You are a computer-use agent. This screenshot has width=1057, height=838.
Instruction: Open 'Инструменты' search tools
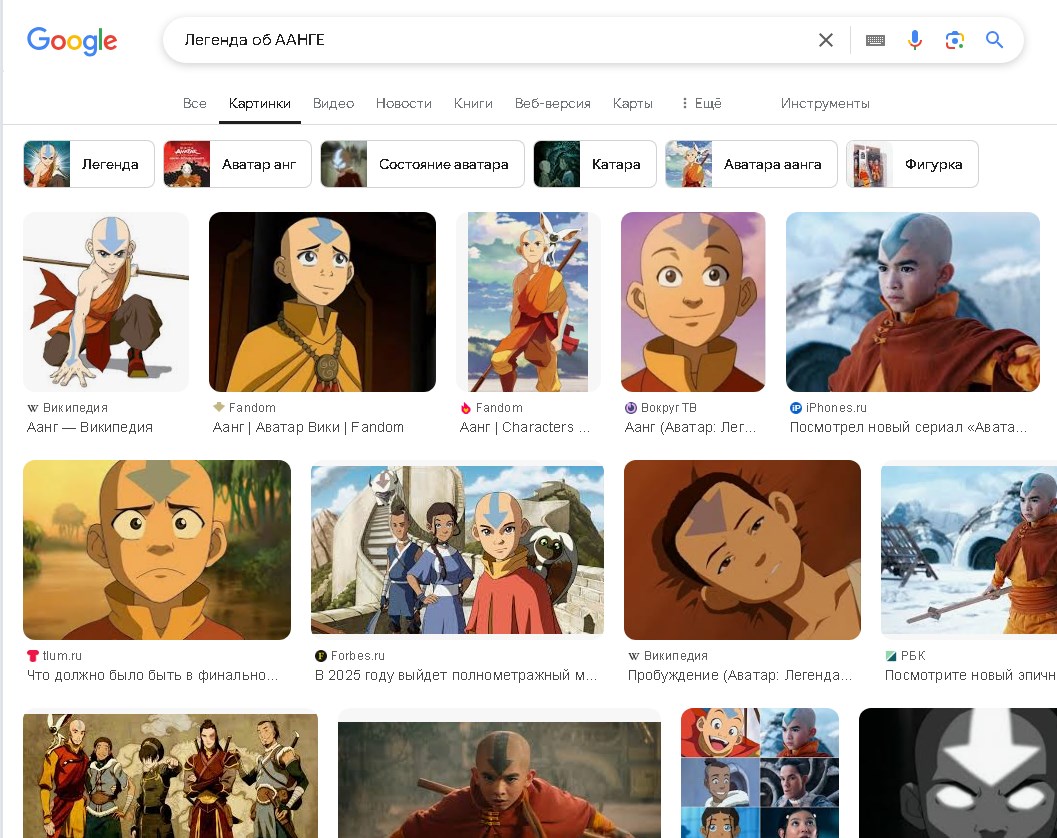click(824, 103)
